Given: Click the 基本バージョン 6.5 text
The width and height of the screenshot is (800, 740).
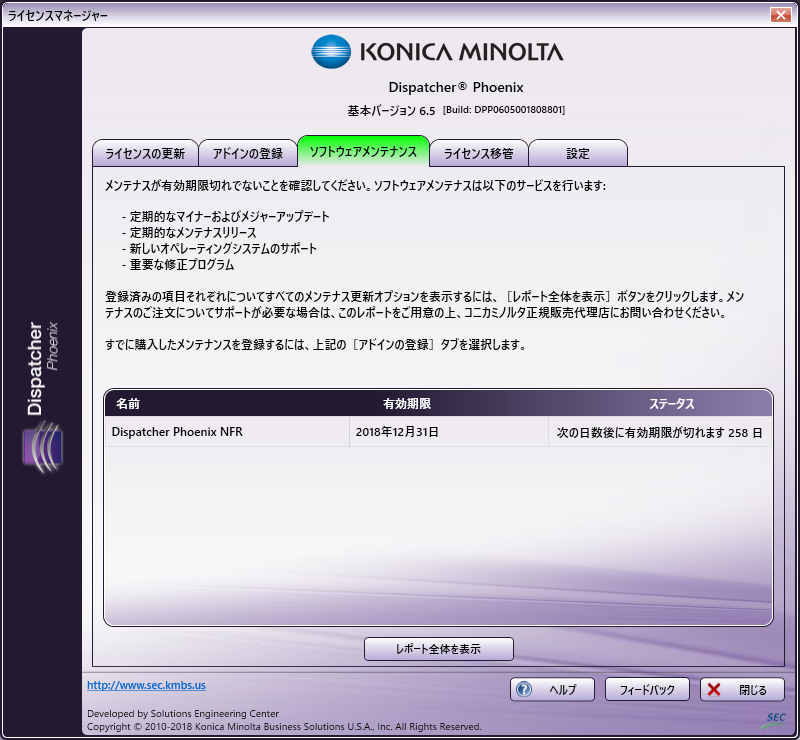Looking at the screenshot, I should [391, 111].
